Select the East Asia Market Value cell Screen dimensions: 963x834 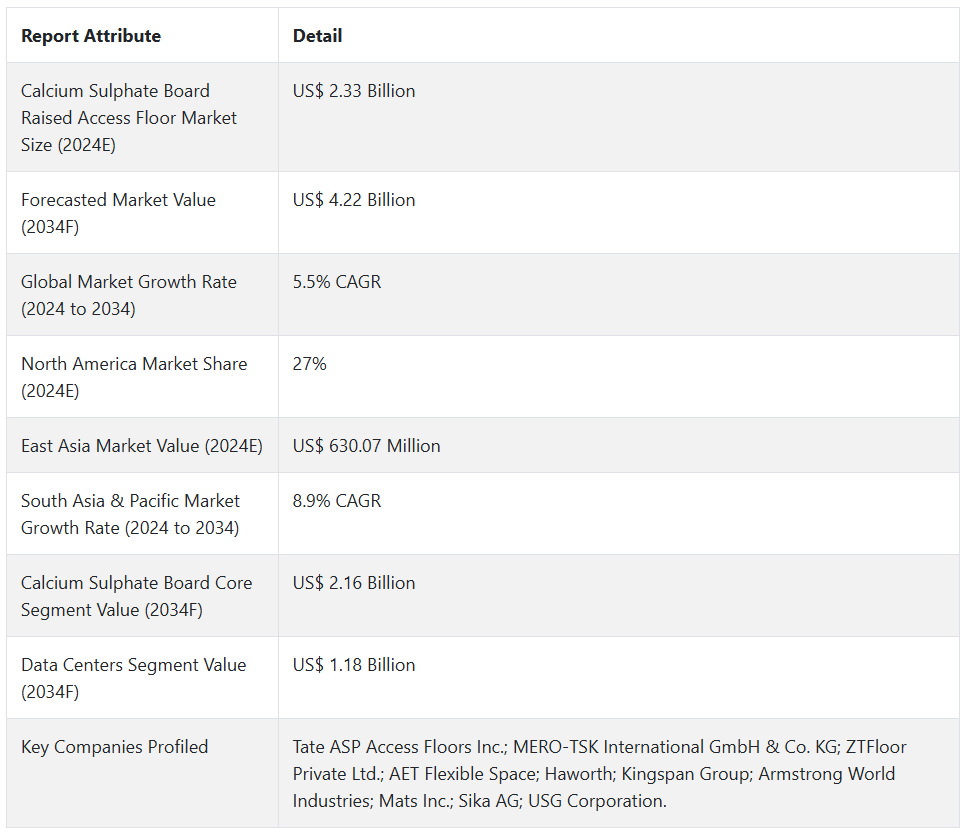pos(142,446)
